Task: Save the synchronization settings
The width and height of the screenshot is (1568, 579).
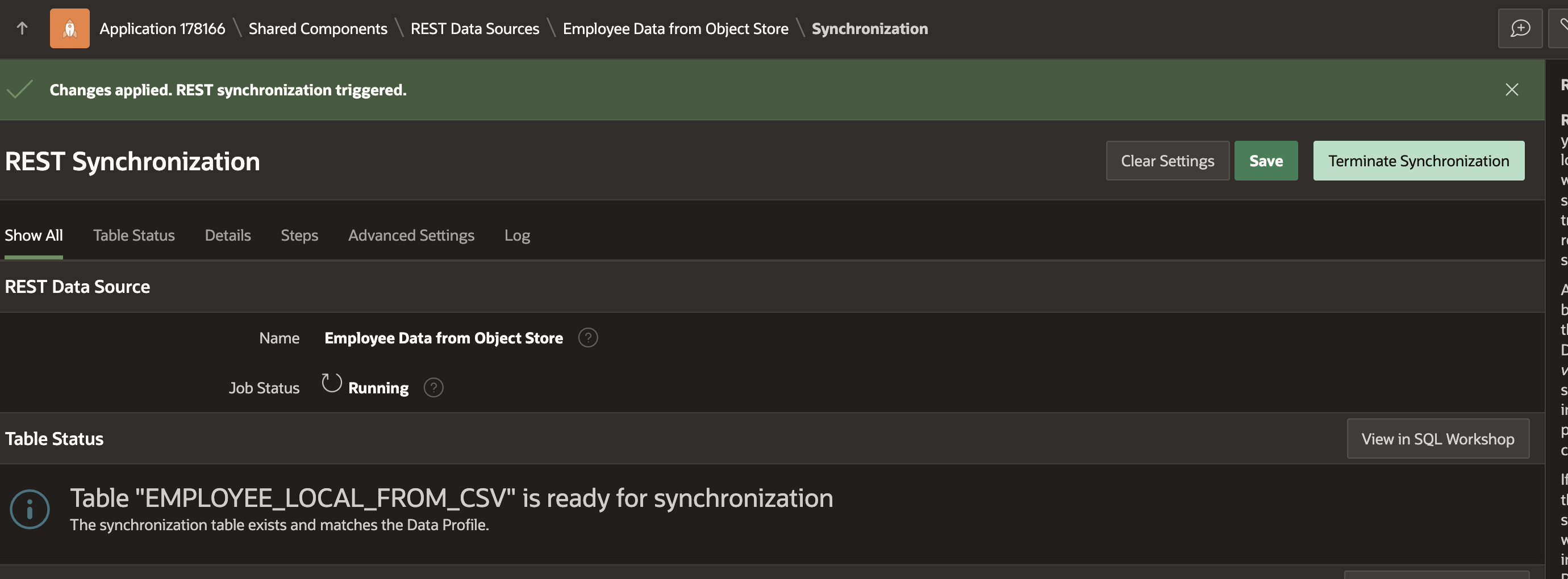Action: click(x=1266, y=161)
